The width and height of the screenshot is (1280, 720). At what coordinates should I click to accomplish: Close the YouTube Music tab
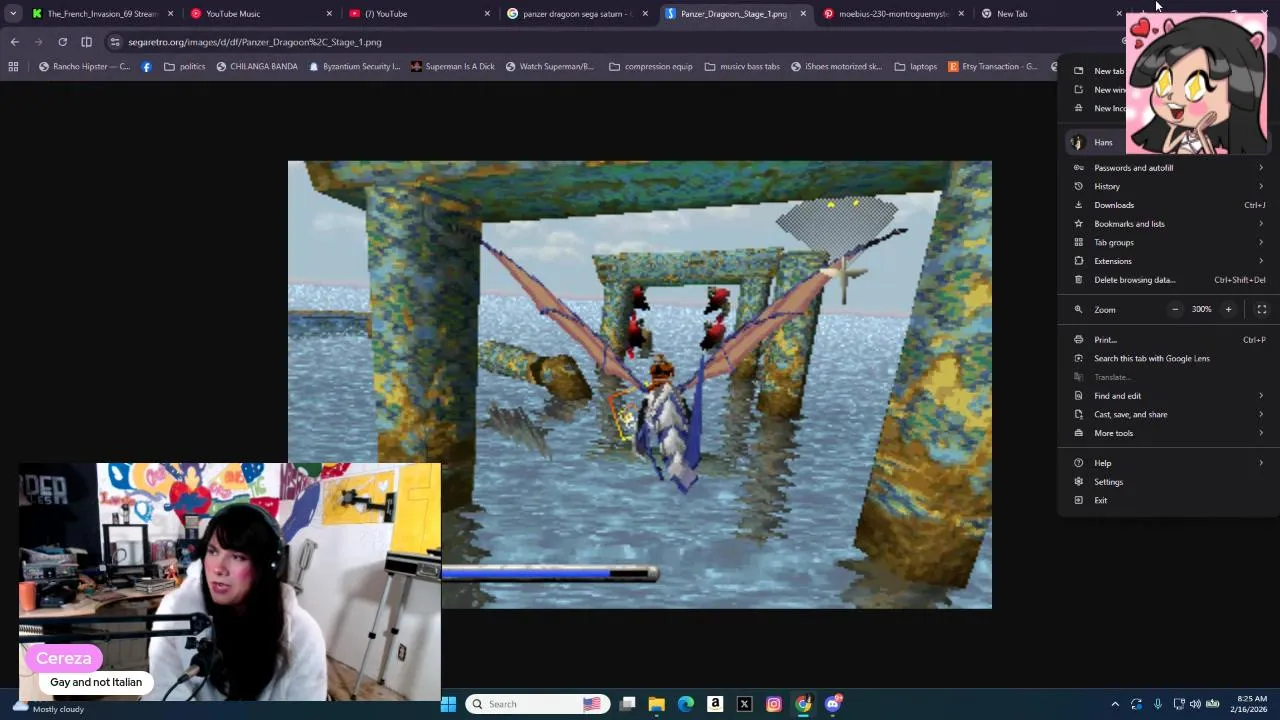(x=329, y=14)
